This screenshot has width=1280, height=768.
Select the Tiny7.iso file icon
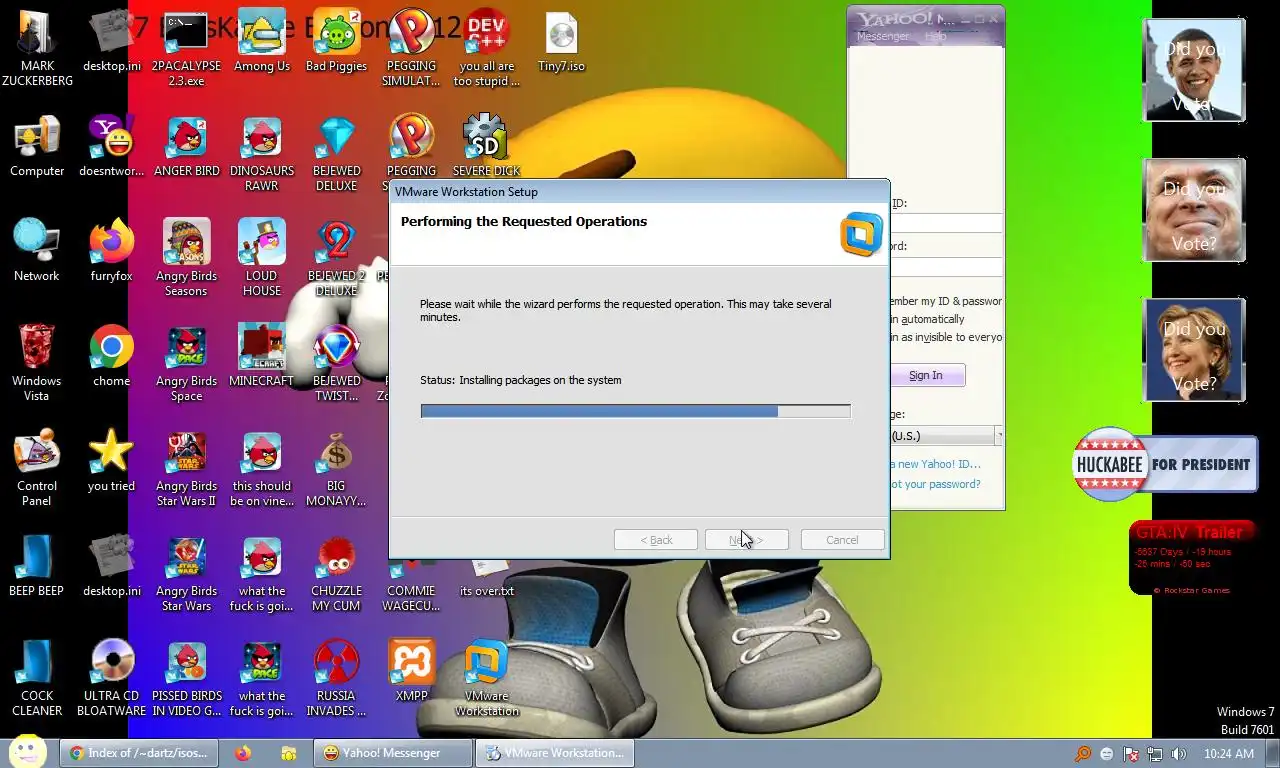[561, 40]
